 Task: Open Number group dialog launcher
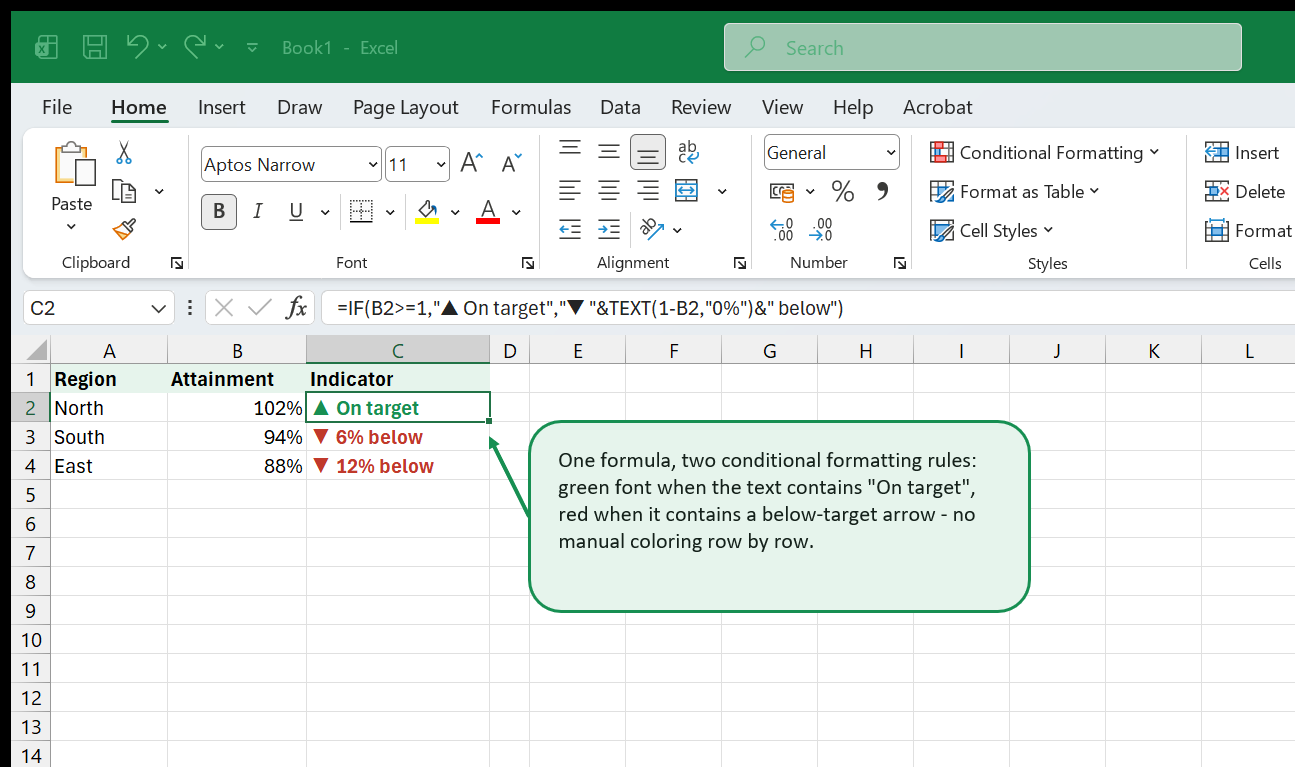[x=901, y=263]
